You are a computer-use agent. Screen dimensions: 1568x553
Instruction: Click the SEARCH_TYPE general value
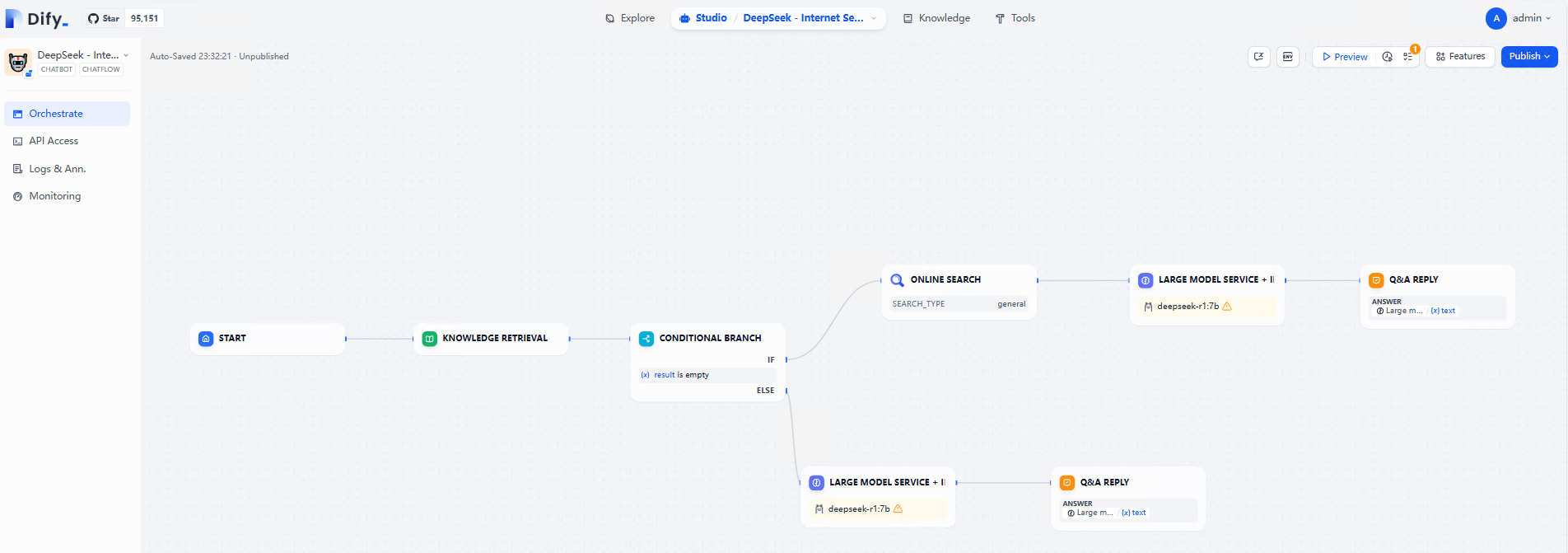point(1011,304)
